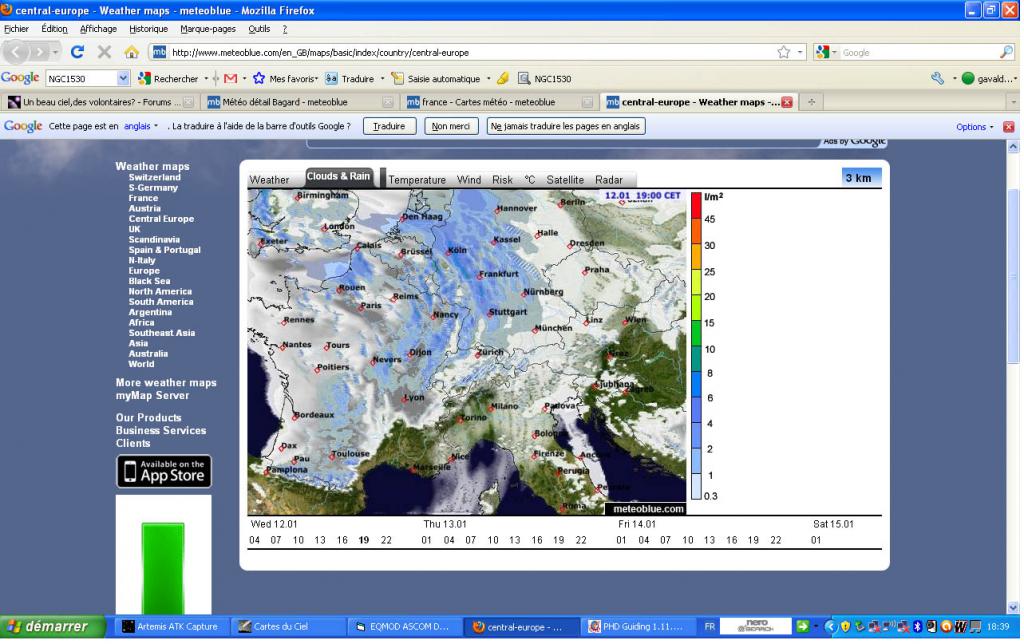Screen dimensions: 1024x644
Task: Reload the page with refresh icon
Action: coord(78,52)
